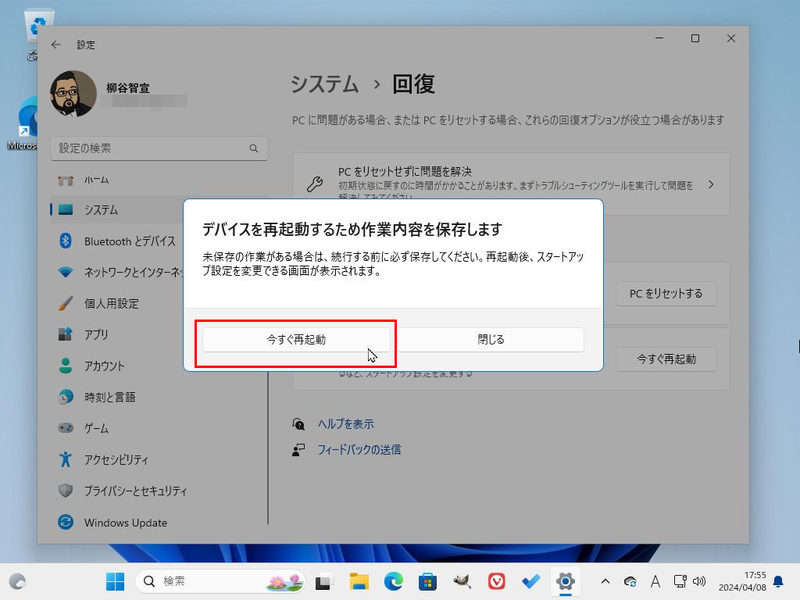This screenshot has width=800, height=600.
Task: Click 今すぐ再起動 in the dialog
Action: (x=296, y=340)
